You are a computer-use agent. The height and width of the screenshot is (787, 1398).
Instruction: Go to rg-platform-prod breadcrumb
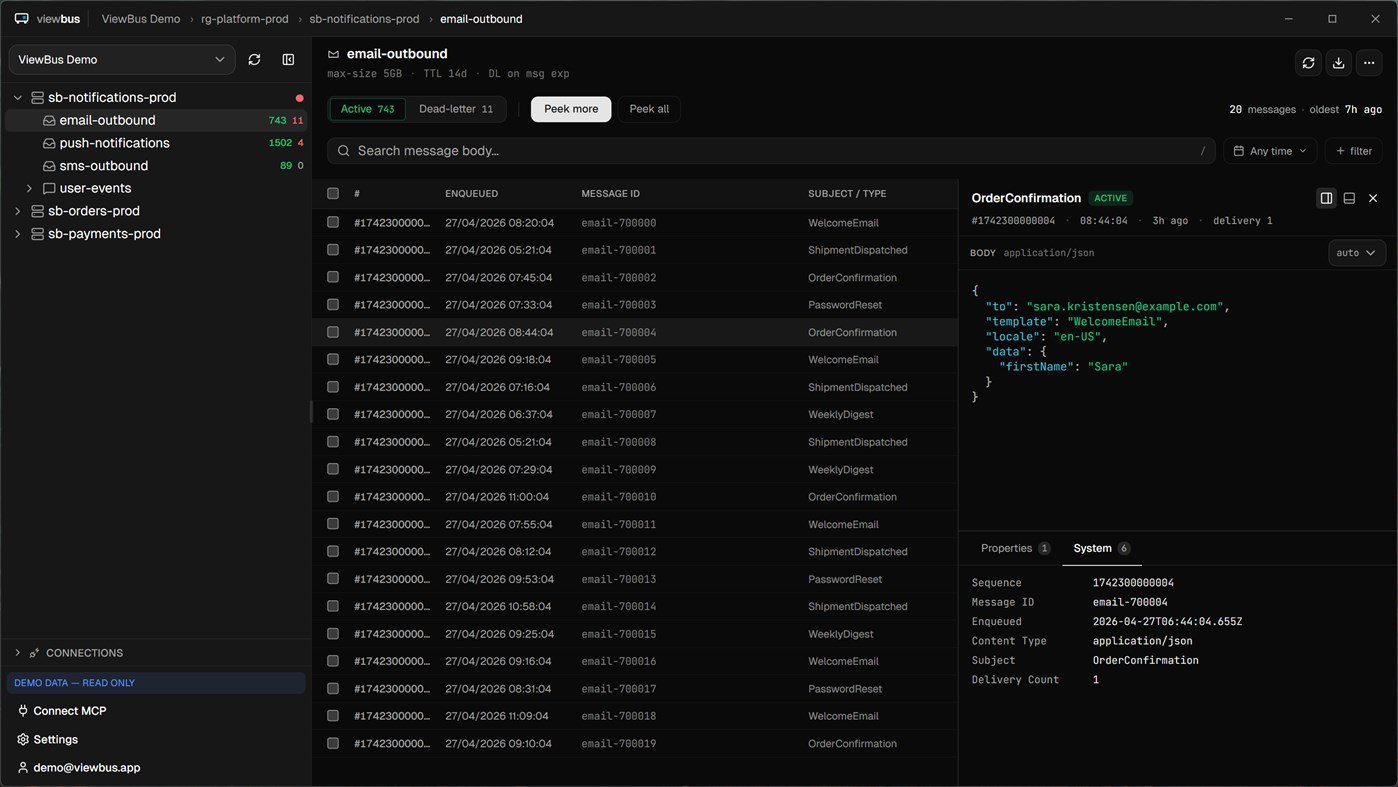(245, 19)
